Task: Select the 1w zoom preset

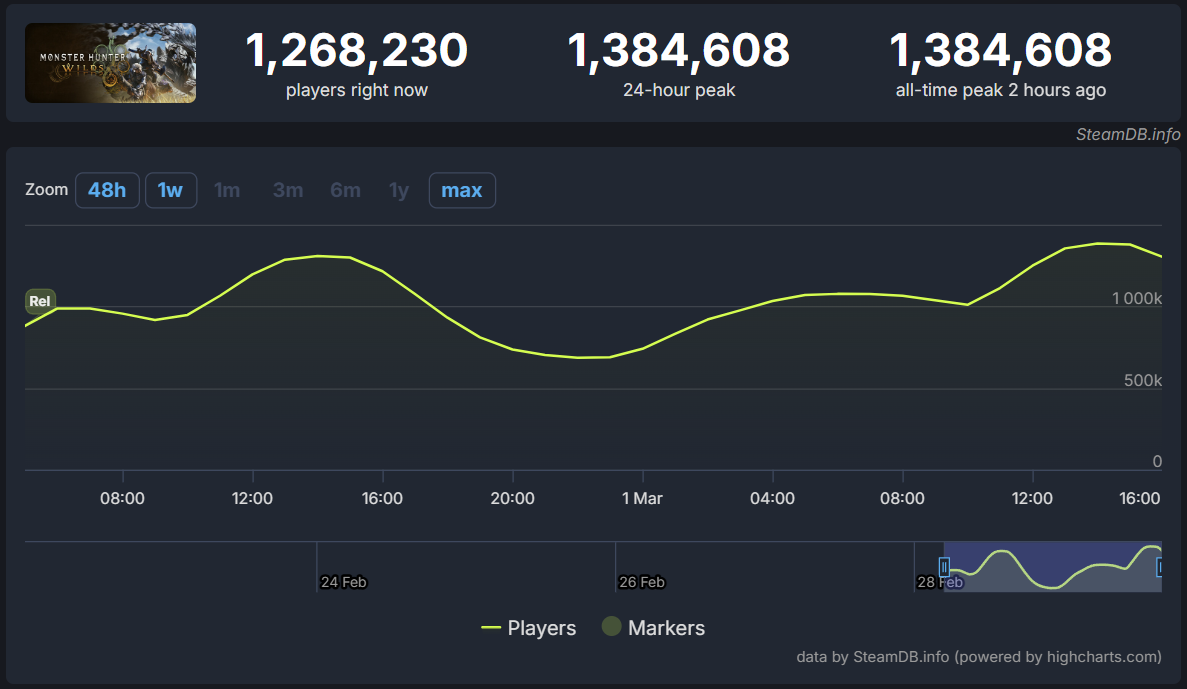Action: [x=171, y=190]
